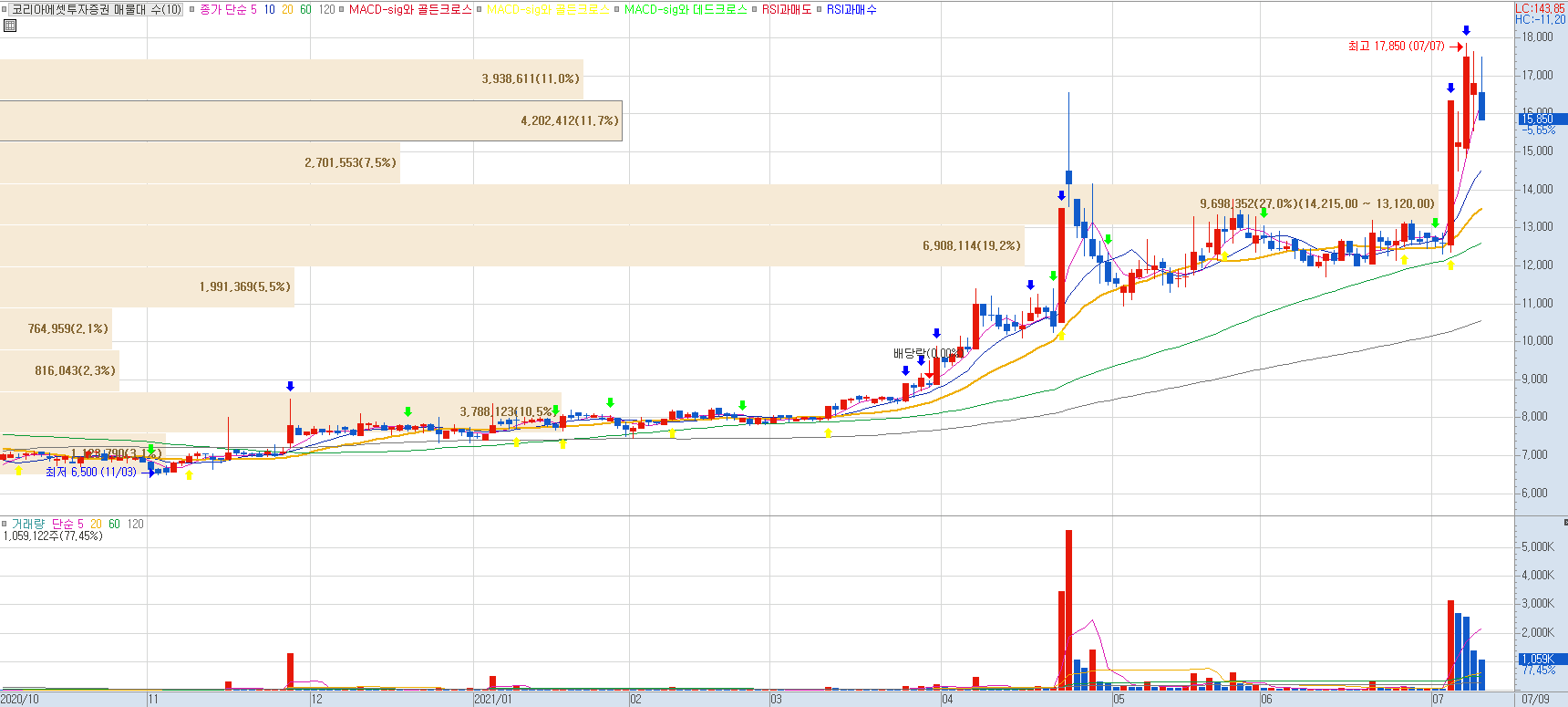The image size is (1568, 707).
Task: Click the LC:143.85 readout
Action: point(1540,8)
